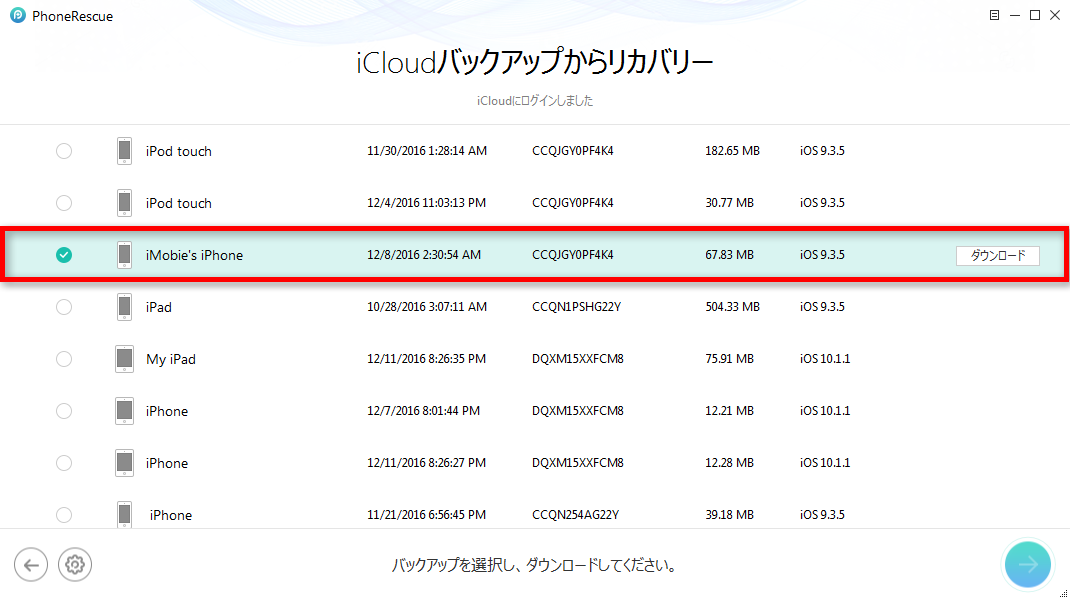Click the ダウンロード button
The image size is (1070, 600).
(998, 255)
